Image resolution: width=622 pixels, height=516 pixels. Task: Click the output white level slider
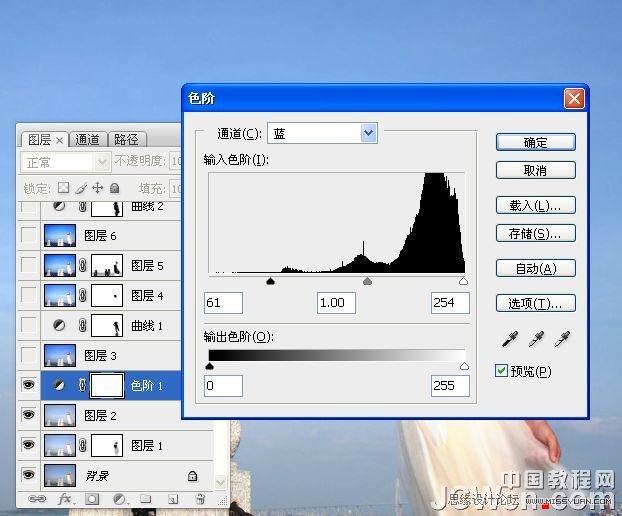(464, 366)
